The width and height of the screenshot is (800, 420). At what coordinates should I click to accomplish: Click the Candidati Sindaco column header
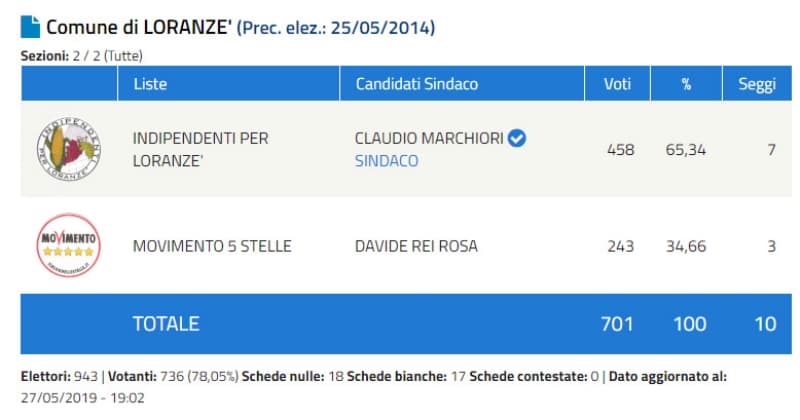tap(416, 84)
